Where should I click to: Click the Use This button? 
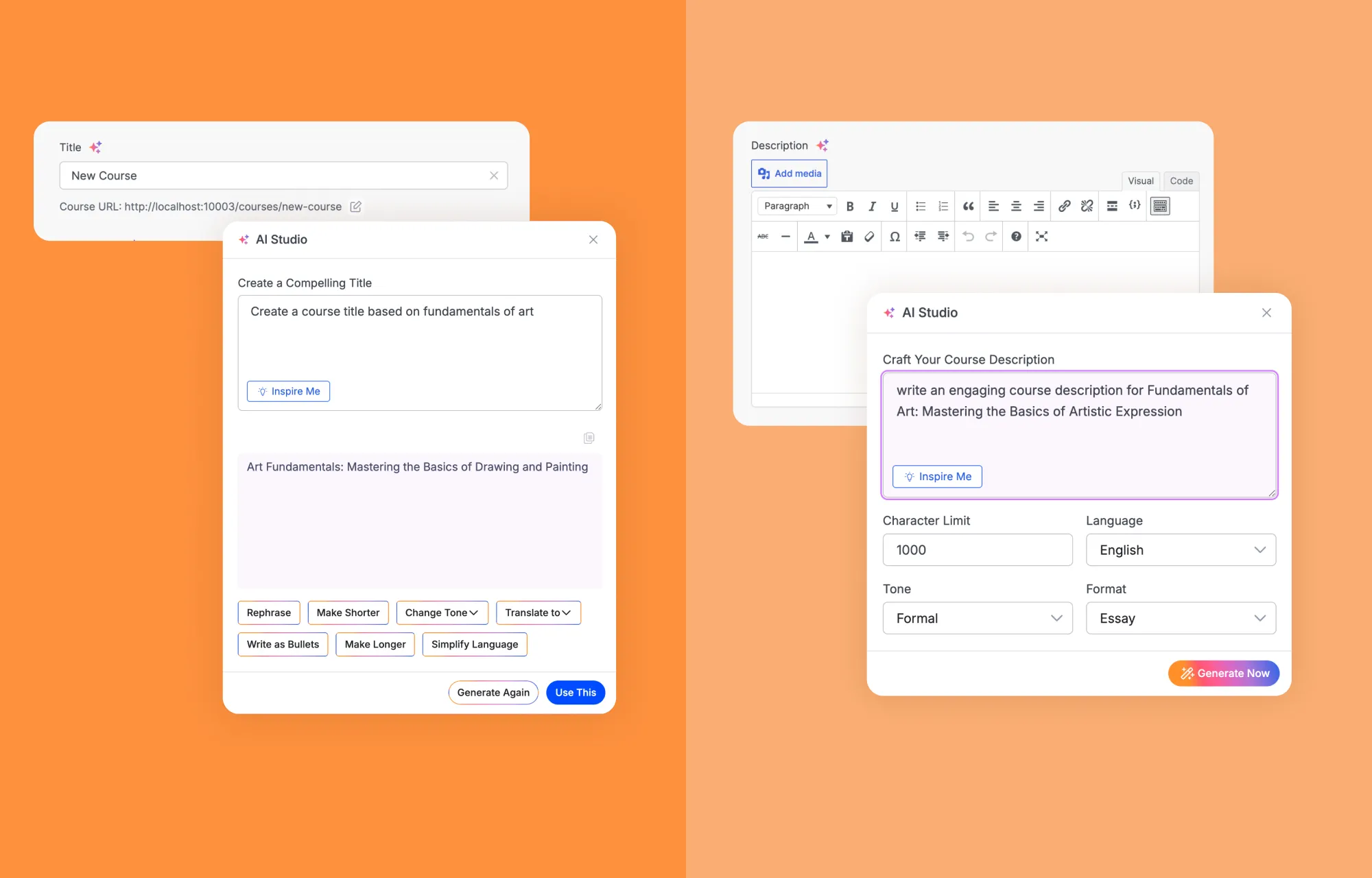576,692
